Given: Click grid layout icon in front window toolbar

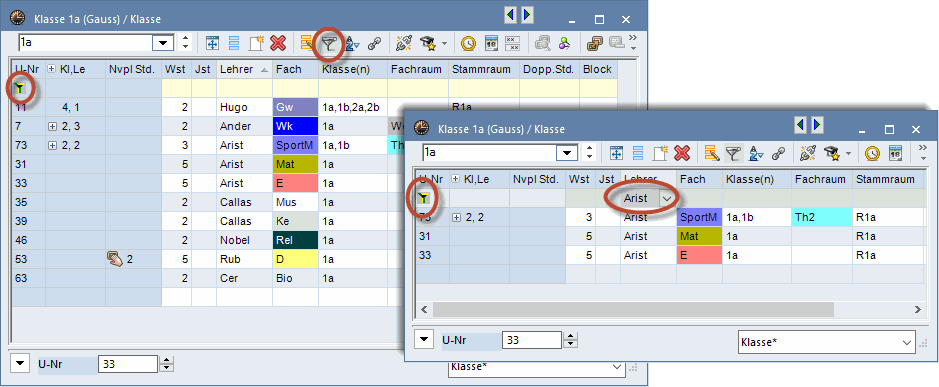Looking at the screenshot, I should [x=616, y=153].
